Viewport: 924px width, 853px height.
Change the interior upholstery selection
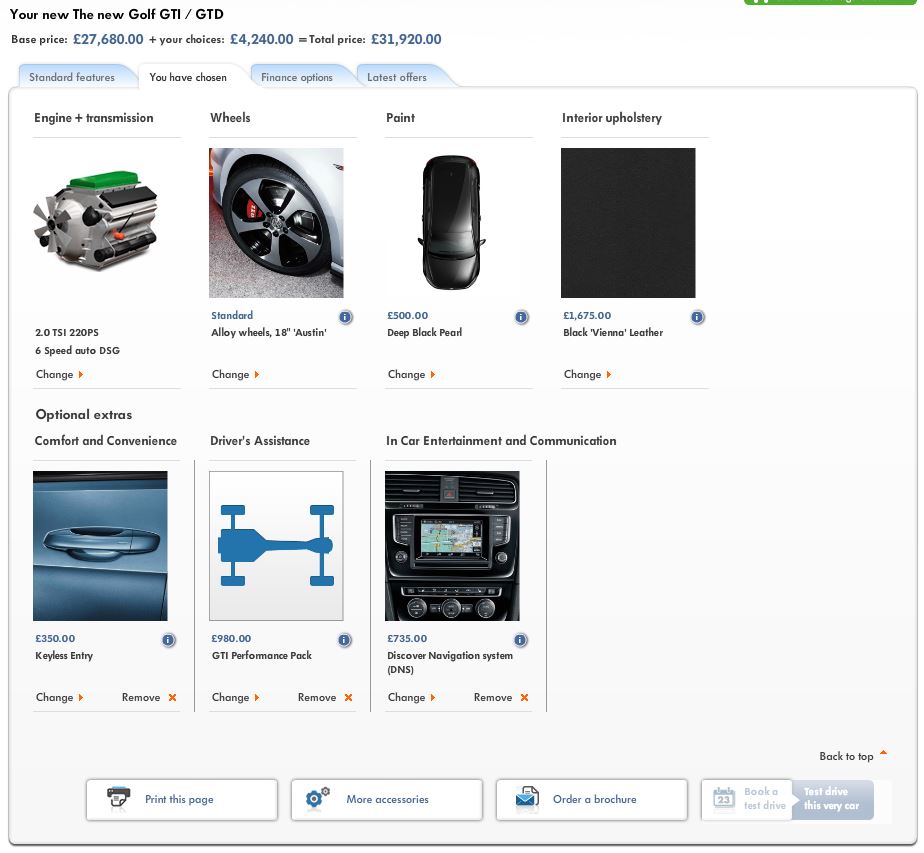click(587, 375)
